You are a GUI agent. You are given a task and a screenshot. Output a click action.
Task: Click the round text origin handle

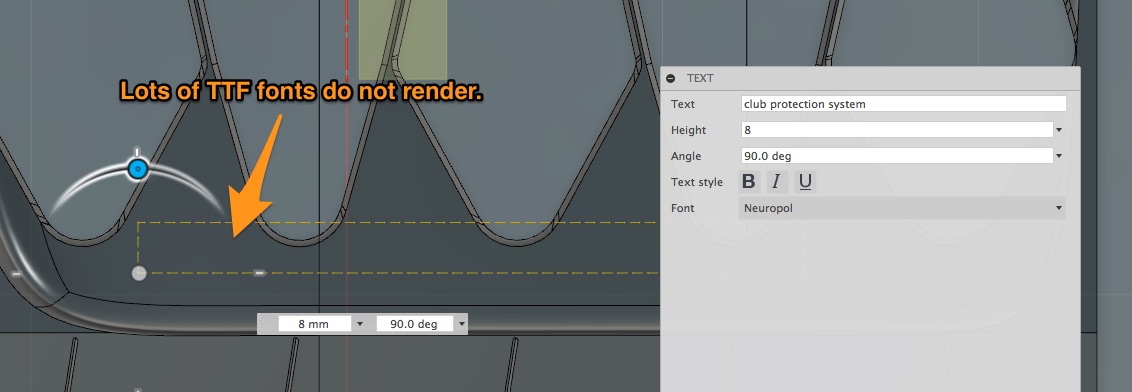click(x=139, y=273)
